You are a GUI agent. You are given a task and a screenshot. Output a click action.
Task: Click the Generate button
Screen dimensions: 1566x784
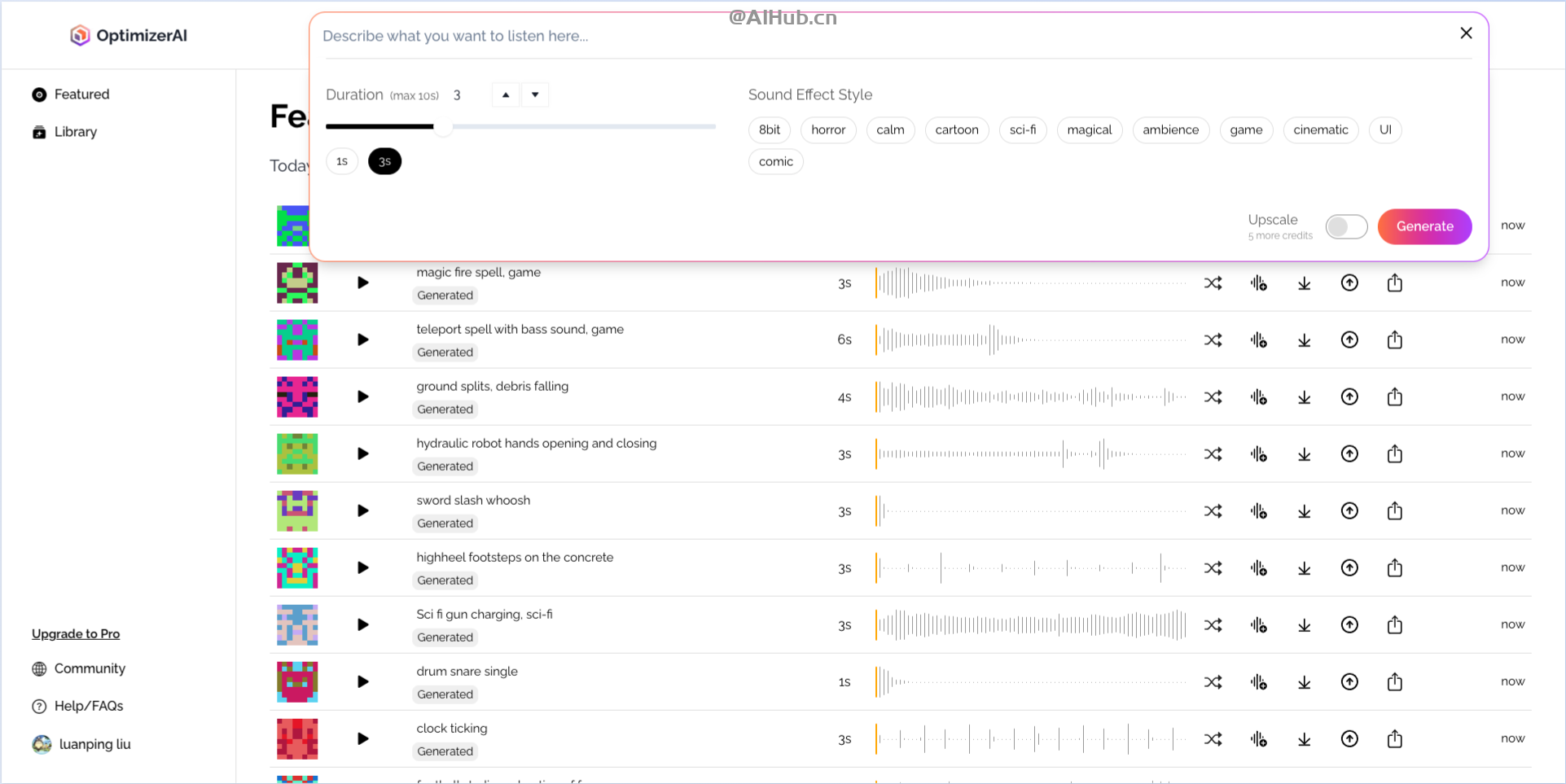[1424, 226]
